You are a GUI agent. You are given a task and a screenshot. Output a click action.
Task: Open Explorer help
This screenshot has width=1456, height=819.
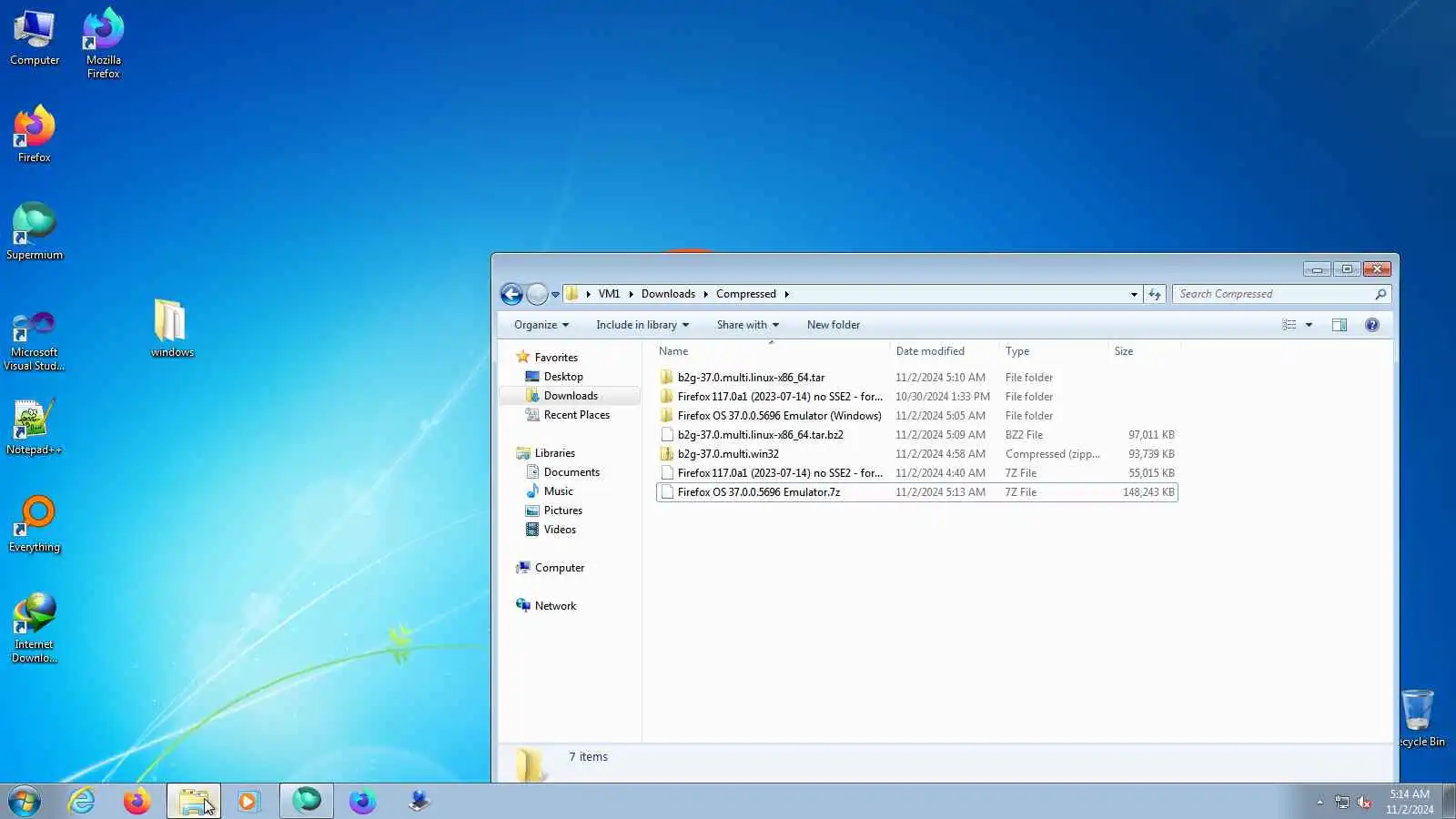coord(1372,325)
